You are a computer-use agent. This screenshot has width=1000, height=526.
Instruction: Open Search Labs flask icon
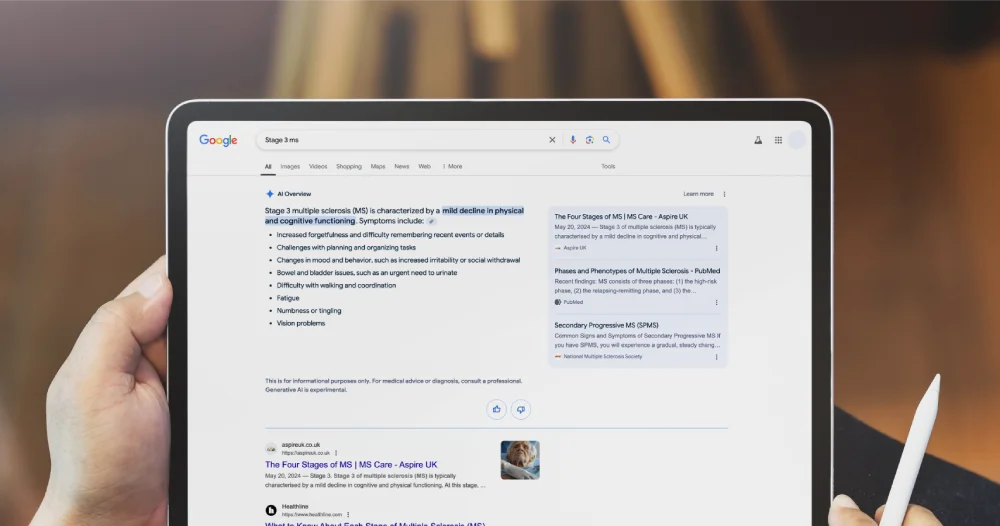758,140
